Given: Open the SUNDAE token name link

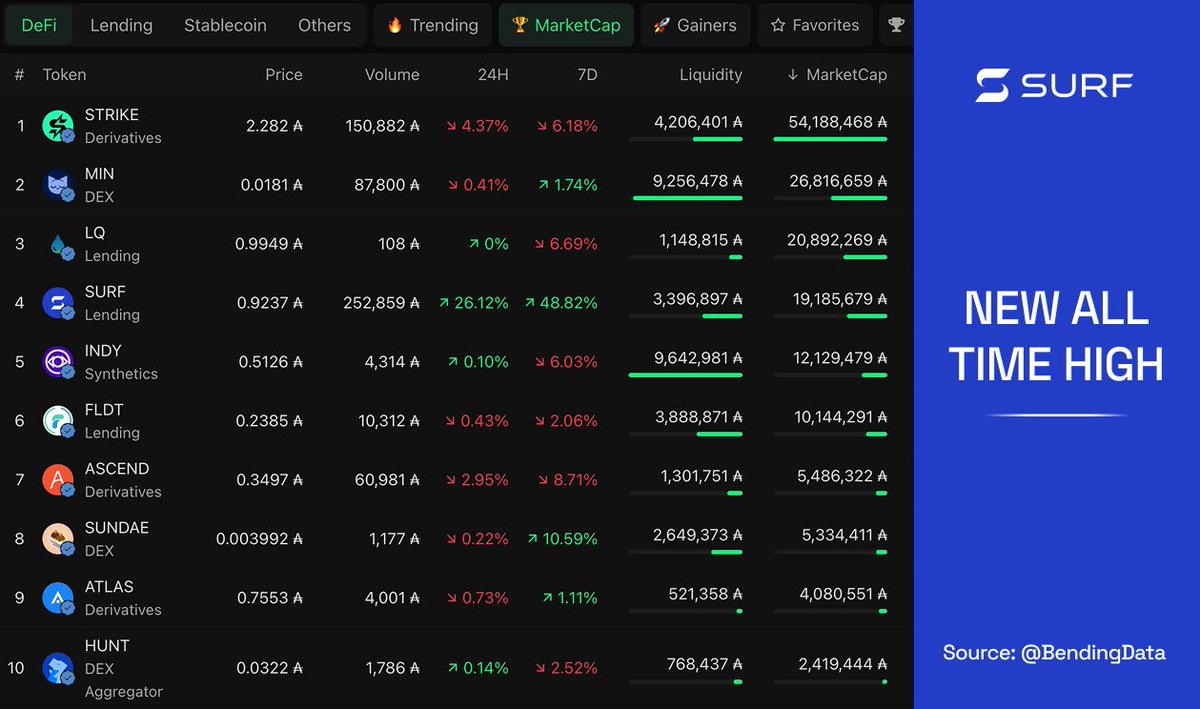Looking at the screenshot, I should click(117, 528).
